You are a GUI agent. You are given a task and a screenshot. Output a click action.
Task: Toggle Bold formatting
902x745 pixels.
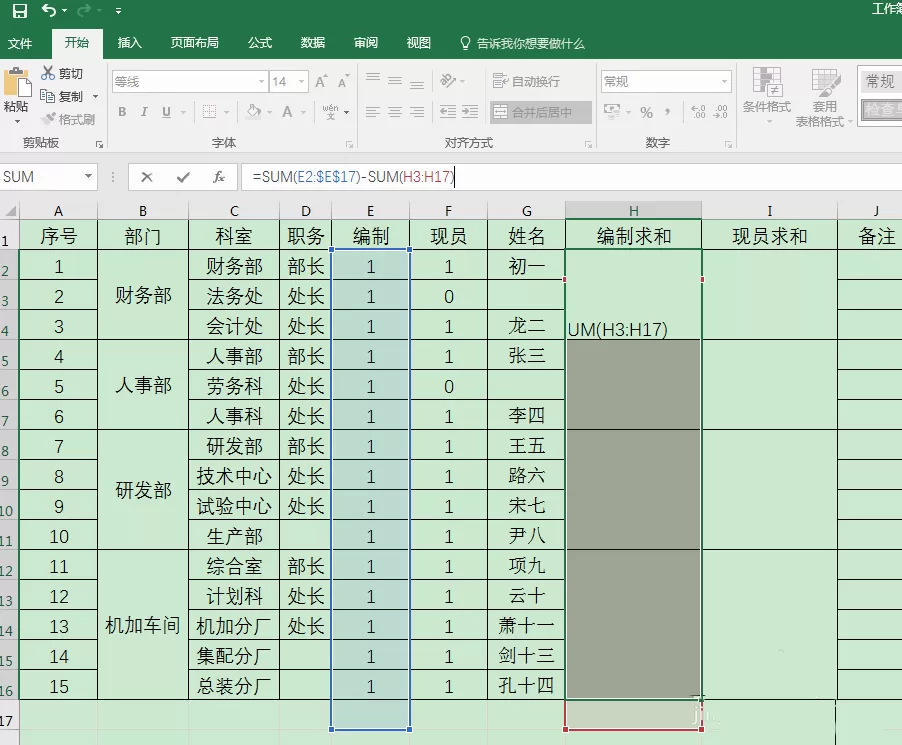(x=122, y=112)
